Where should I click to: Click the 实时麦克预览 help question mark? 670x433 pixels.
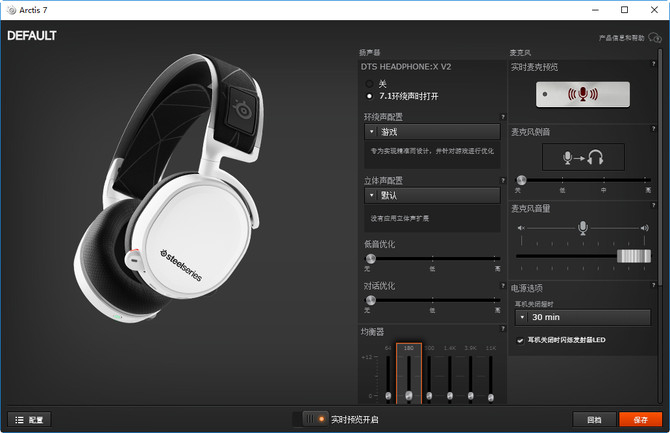(x=653, y=64)
